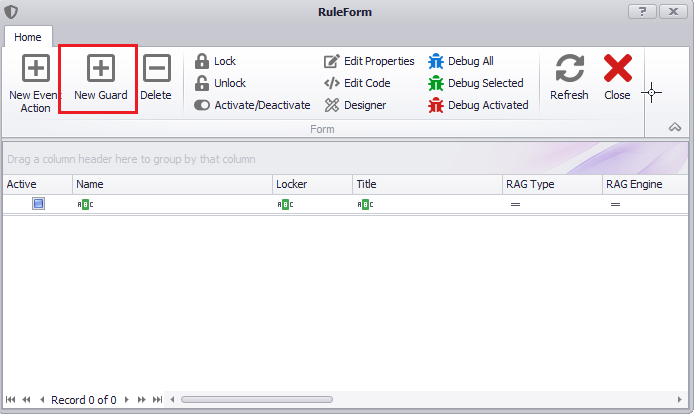This screenshot has height=416, width=696.
Task: Click the Locker filter row field
Action: [x=312, y=205]
